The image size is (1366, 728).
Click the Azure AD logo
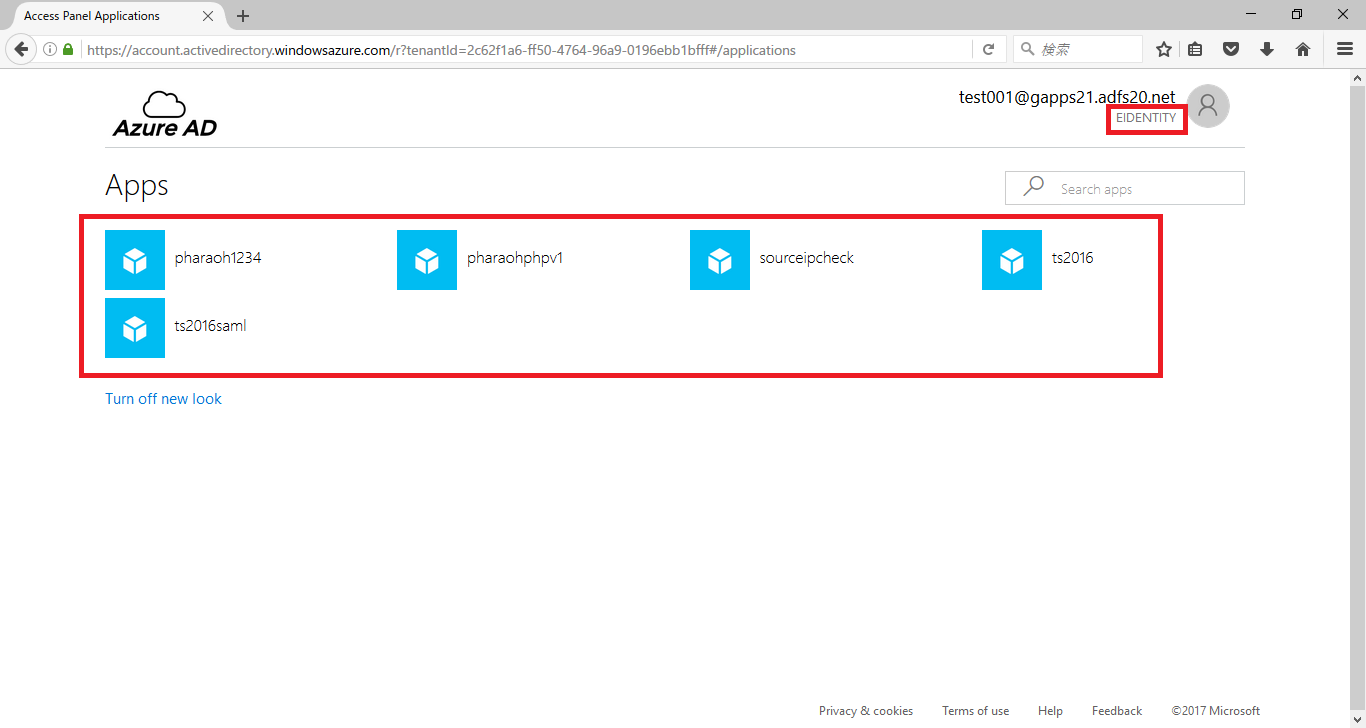(165, 114)
